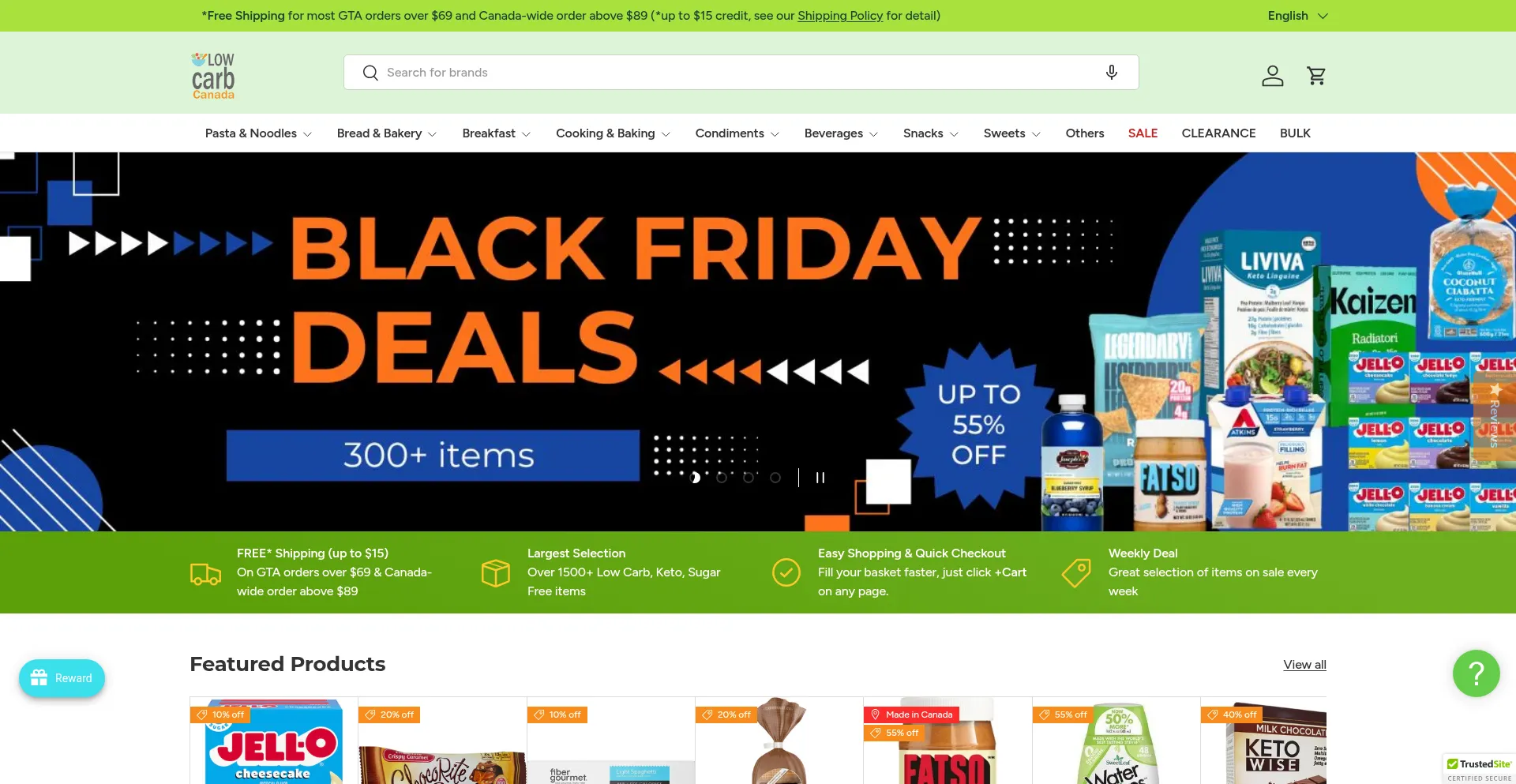Open the green help question mark button
Viewport: 1516px width, 784px height.
(x=1476, y=673)
